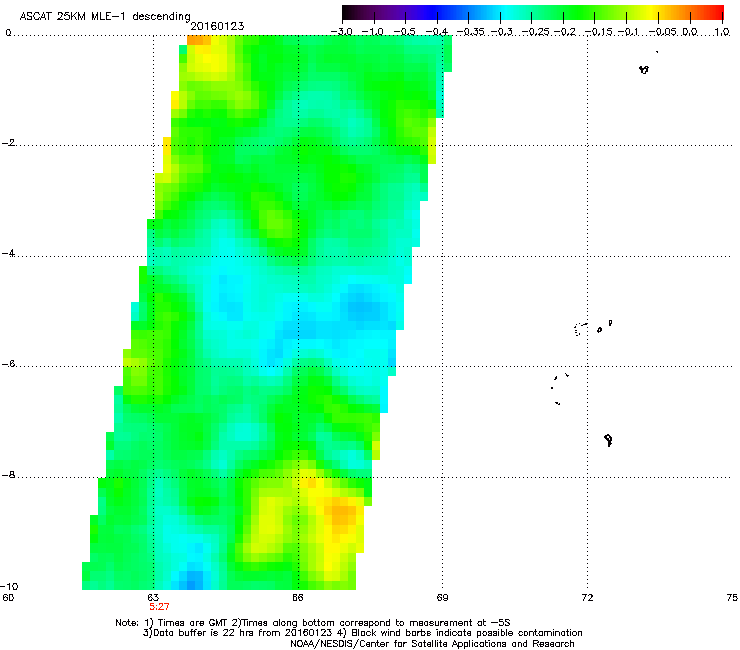The width and height of the screenshot is (740, 650).
Task: Click the colorbar tick label '0.0'
Action: pos(690,32)
